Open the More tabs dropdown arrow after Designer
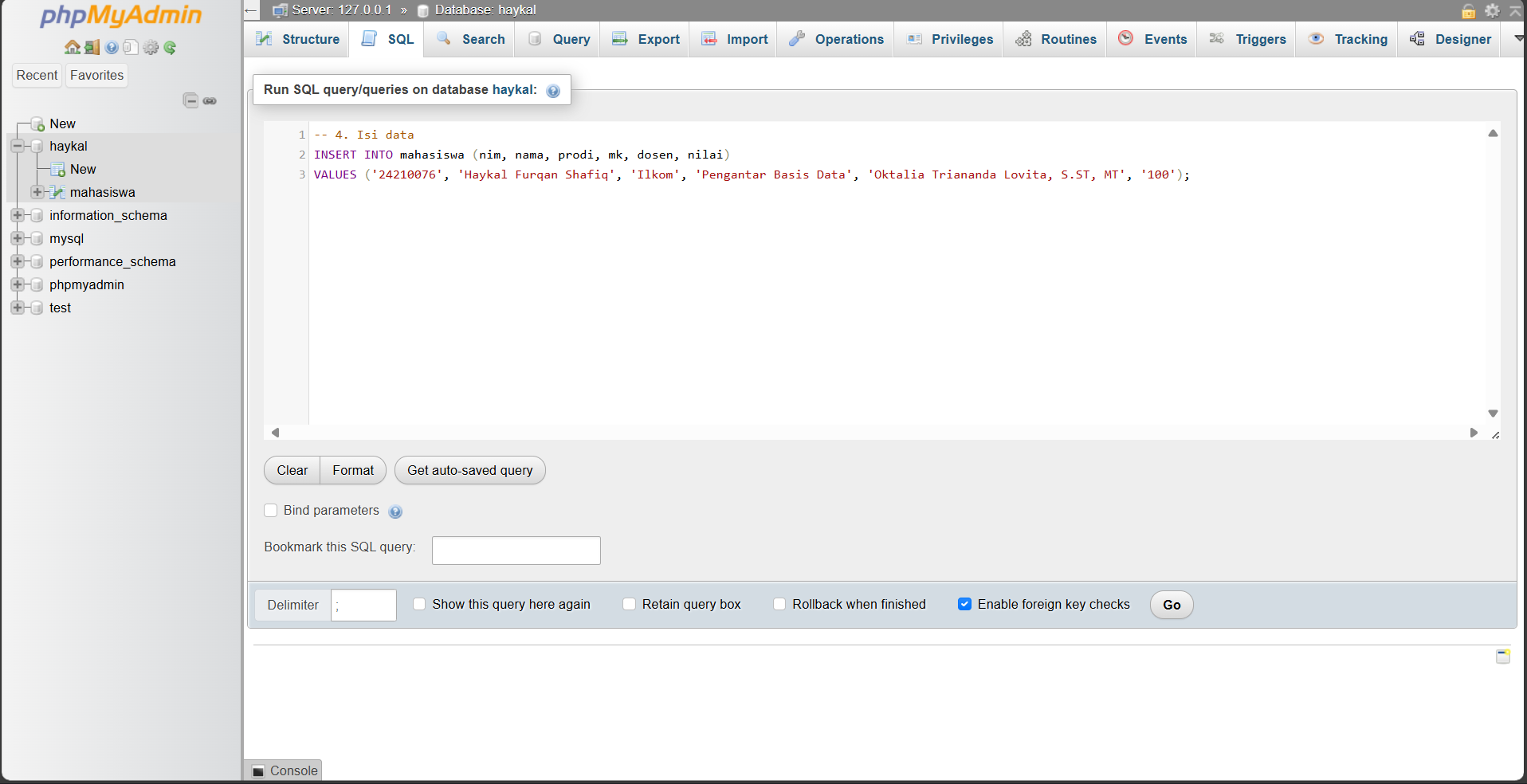Screen dimensions: 1527x784 tap(1518, 38)
